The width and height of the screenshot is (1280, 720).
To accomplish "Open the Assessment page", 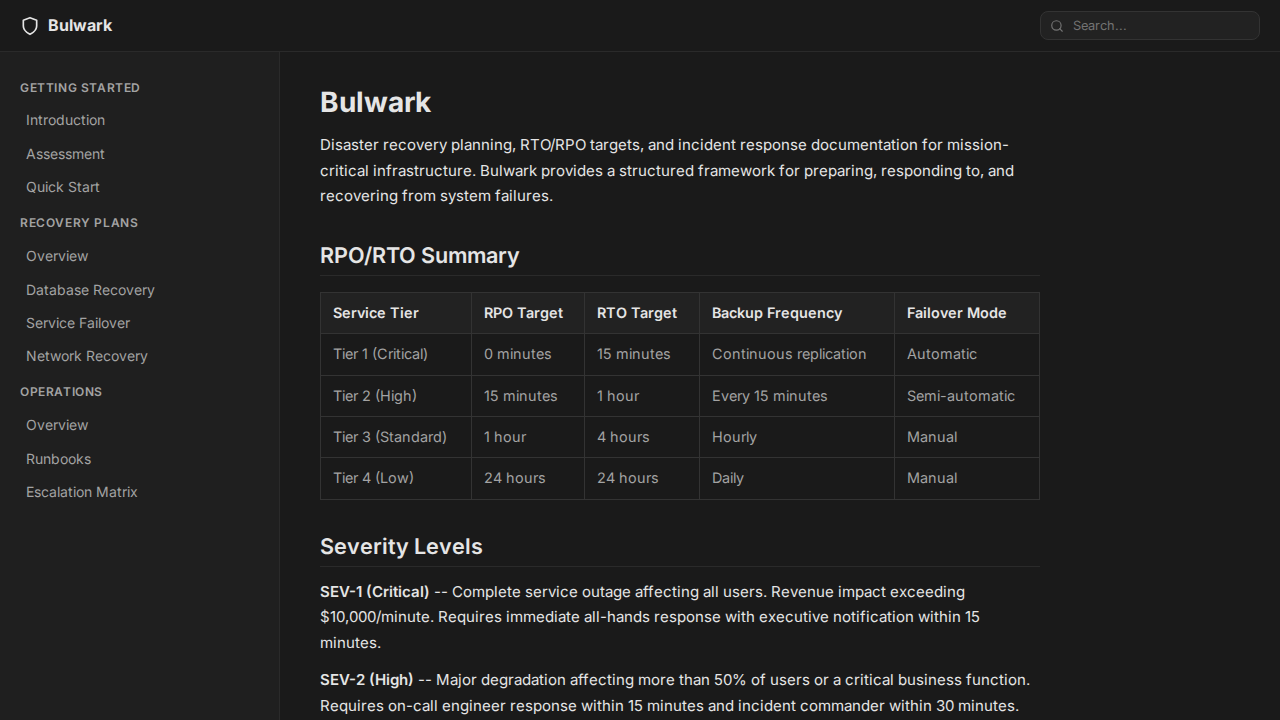I will (65, 154).
